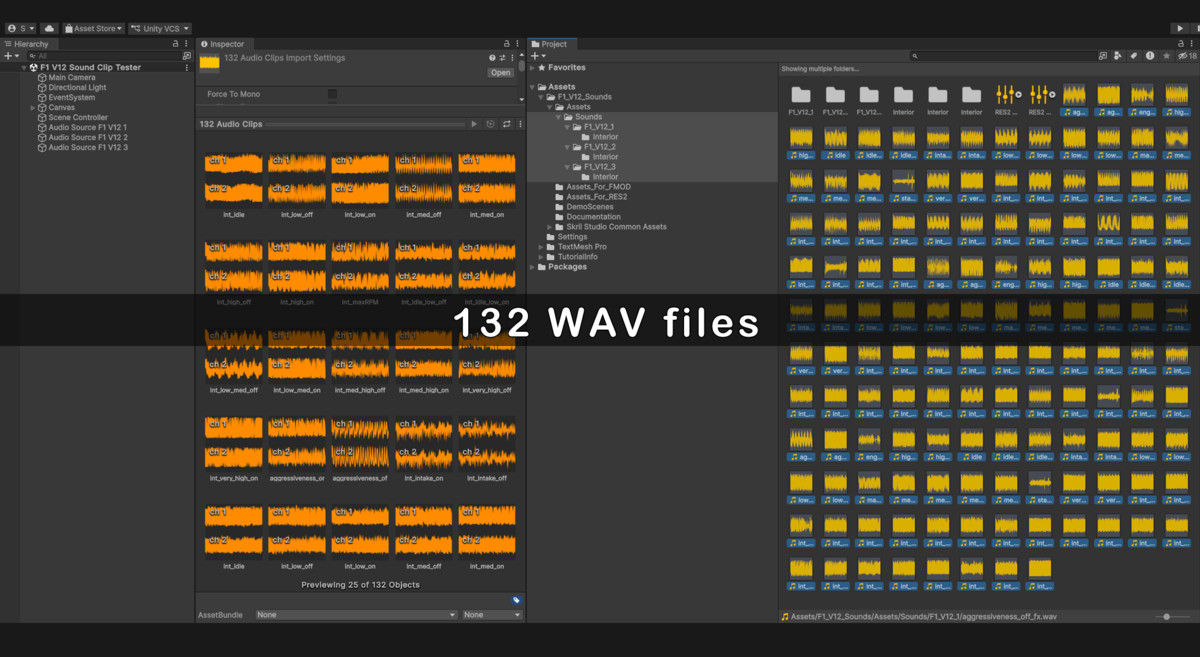This screenshot has height=657, width=1200.
Task: Select the first F1_V12_1 folder thumbnail
Action: pos(801,99)
